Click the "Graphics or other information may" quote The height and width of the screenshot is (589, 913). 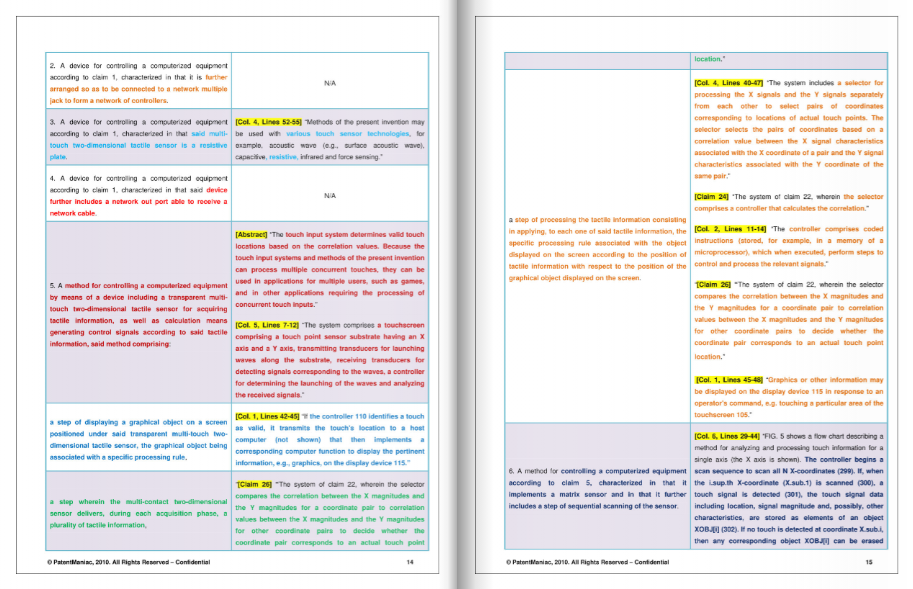click(x=789, y=398)
